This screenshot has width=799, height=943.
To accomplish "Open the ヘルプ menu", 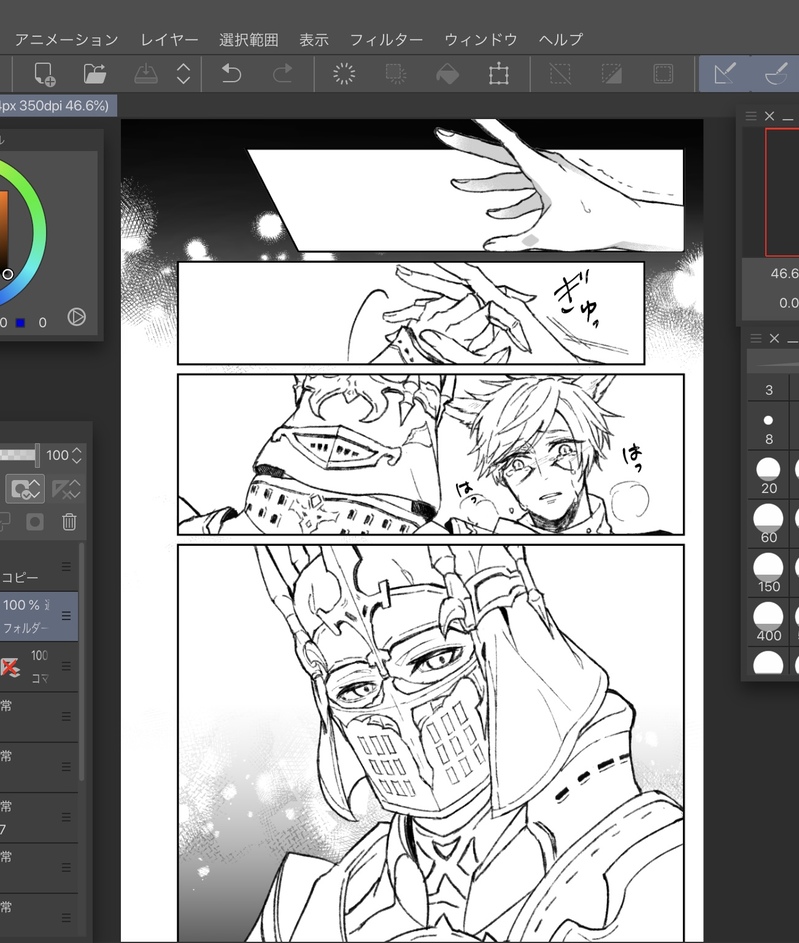I will point(560,40).
